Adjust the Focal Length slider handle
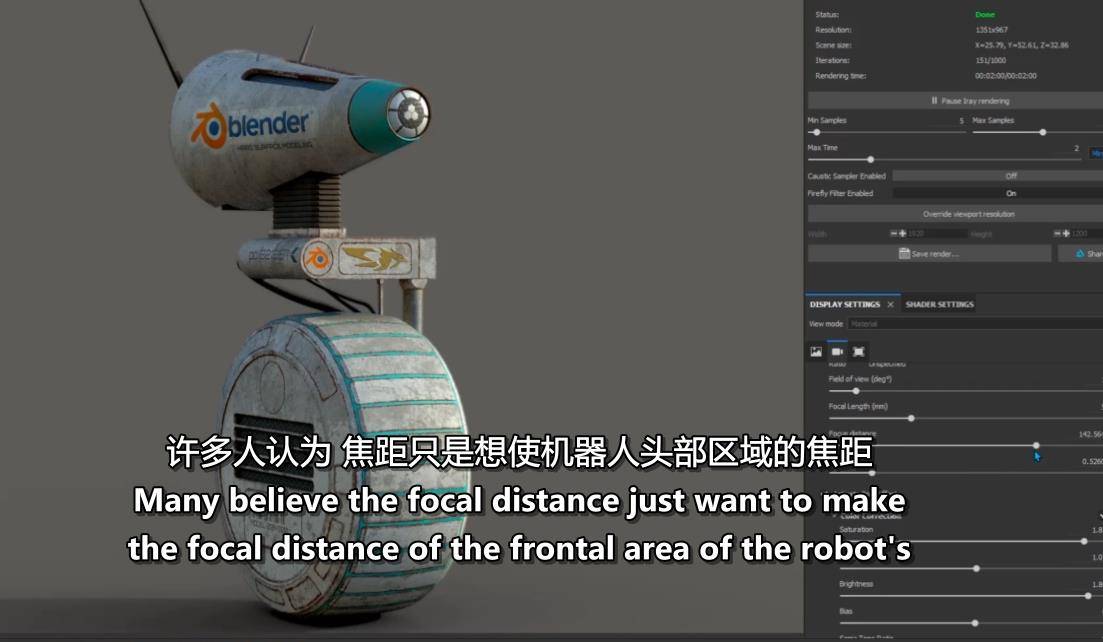Image resolution: width=1103 pixels, height=642 pixels. coord(911,418)
